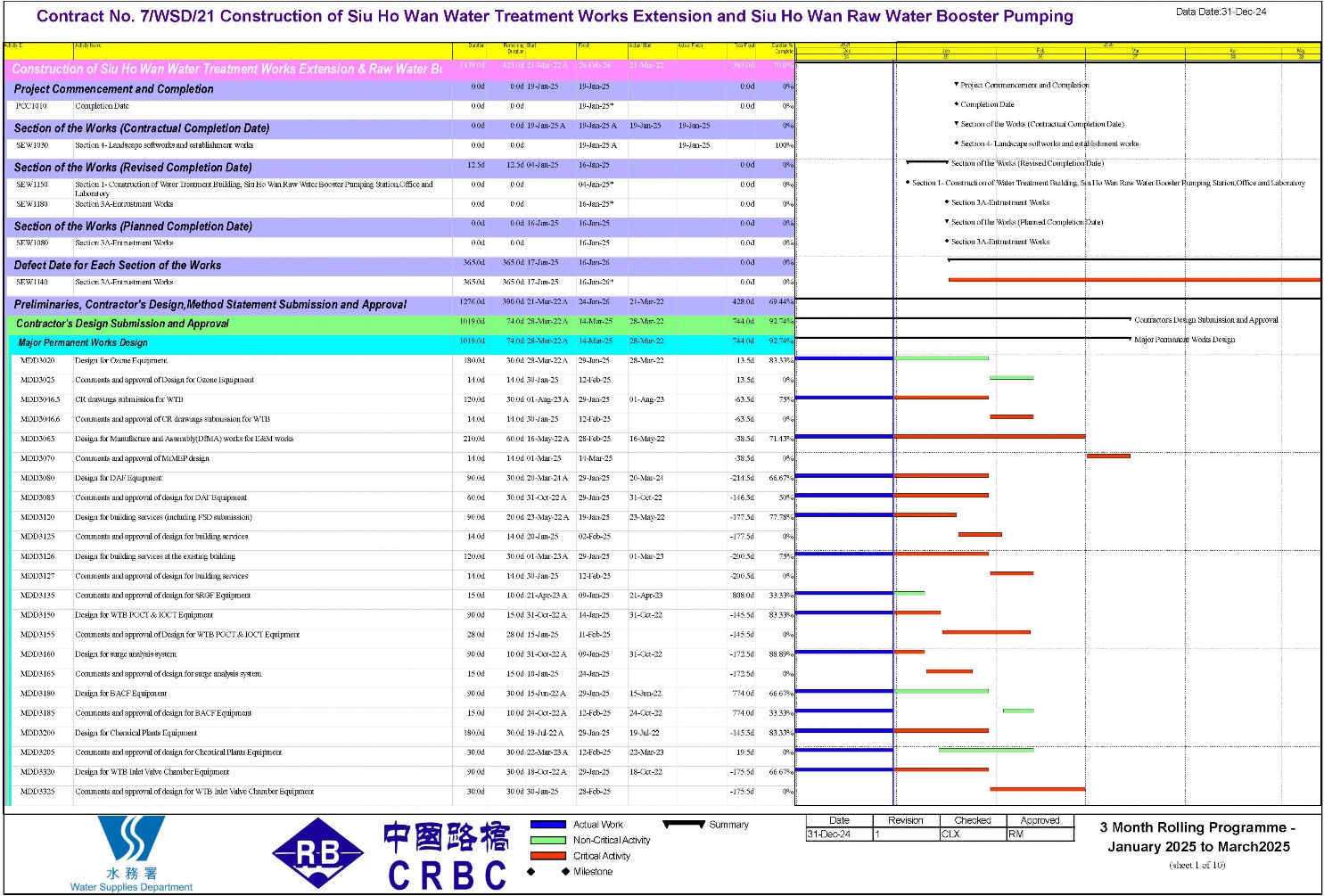This screenshot has height=896, width=1324.
Task: Click '3 Month Rolling Programme' title block
Action: pyautogui.click(x=1198, y=837)
